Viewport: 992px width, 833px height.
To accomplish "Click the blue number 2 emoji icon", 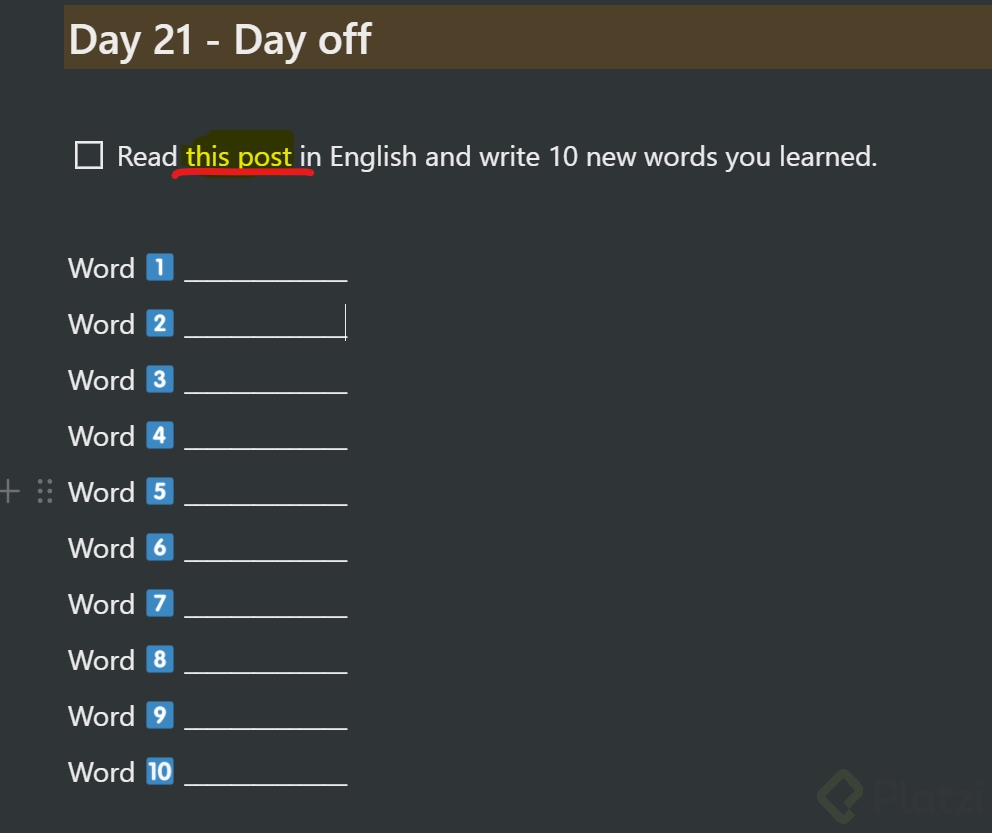I will pyautogui.click(x=160, y=323).
